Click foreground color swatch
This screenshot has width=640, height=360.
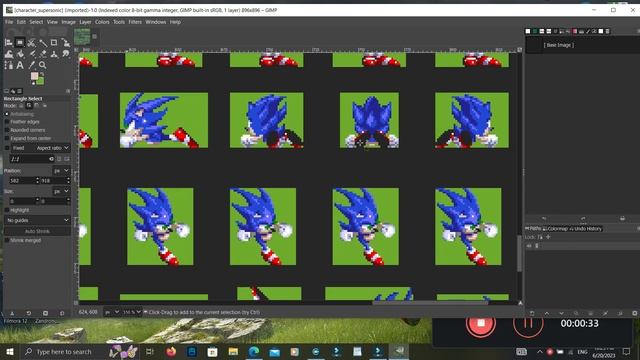[34, 76]
